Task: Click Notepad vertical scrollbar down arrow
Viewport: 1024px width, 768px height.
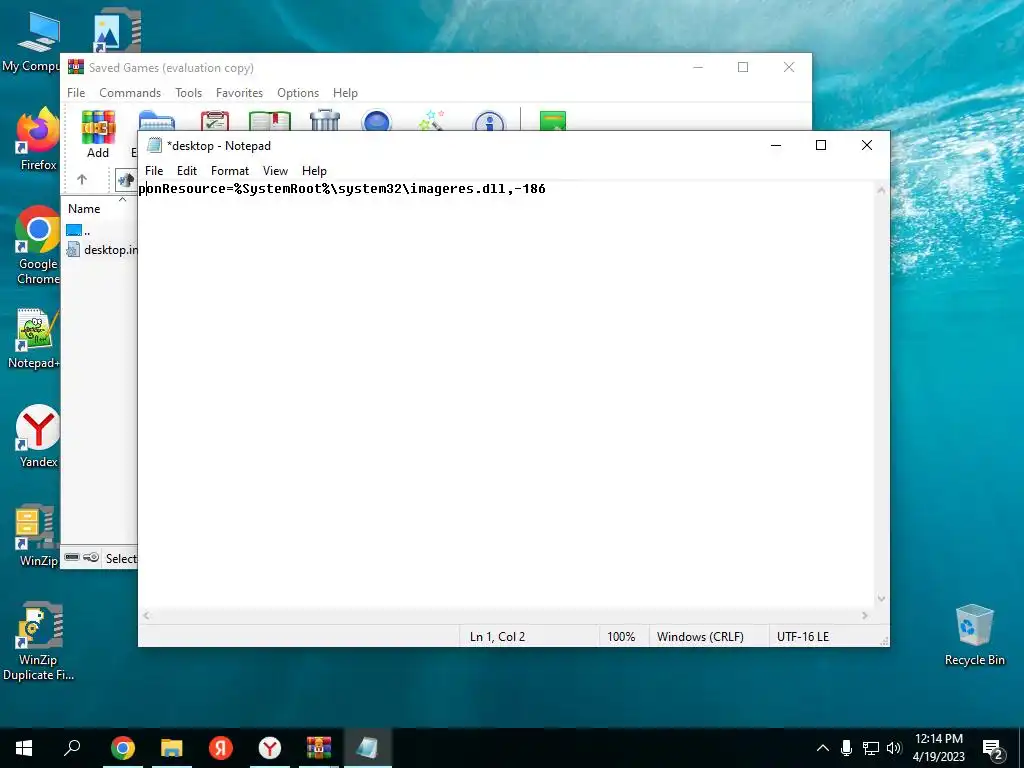Action: 881,599
